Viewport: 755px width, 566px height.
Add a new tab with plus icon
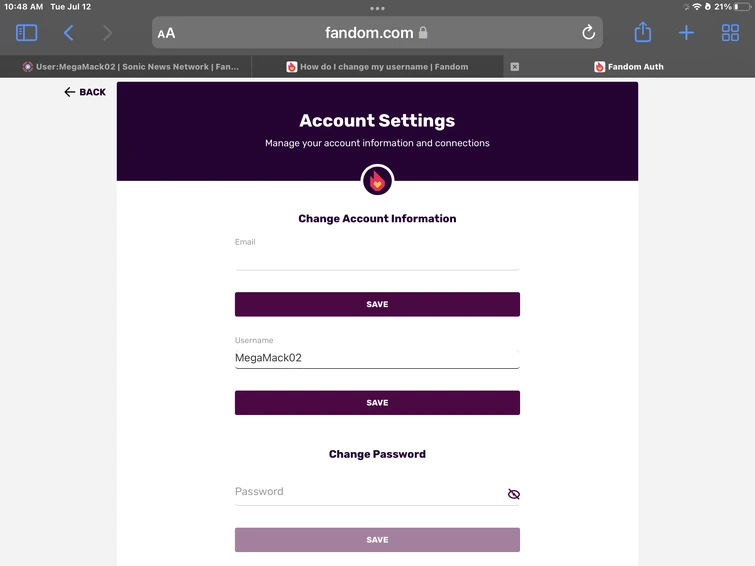point(687,33)
